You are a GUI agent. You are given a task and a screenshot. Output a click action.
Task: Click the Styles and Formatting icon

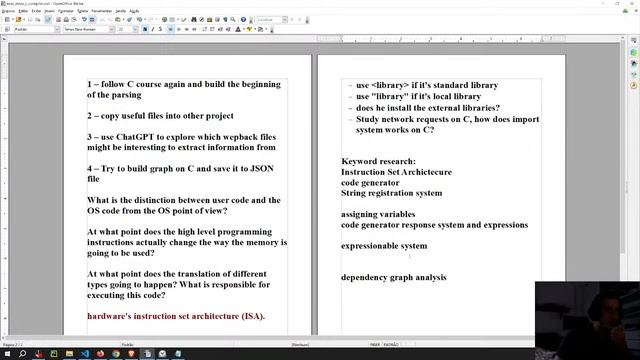7,29
